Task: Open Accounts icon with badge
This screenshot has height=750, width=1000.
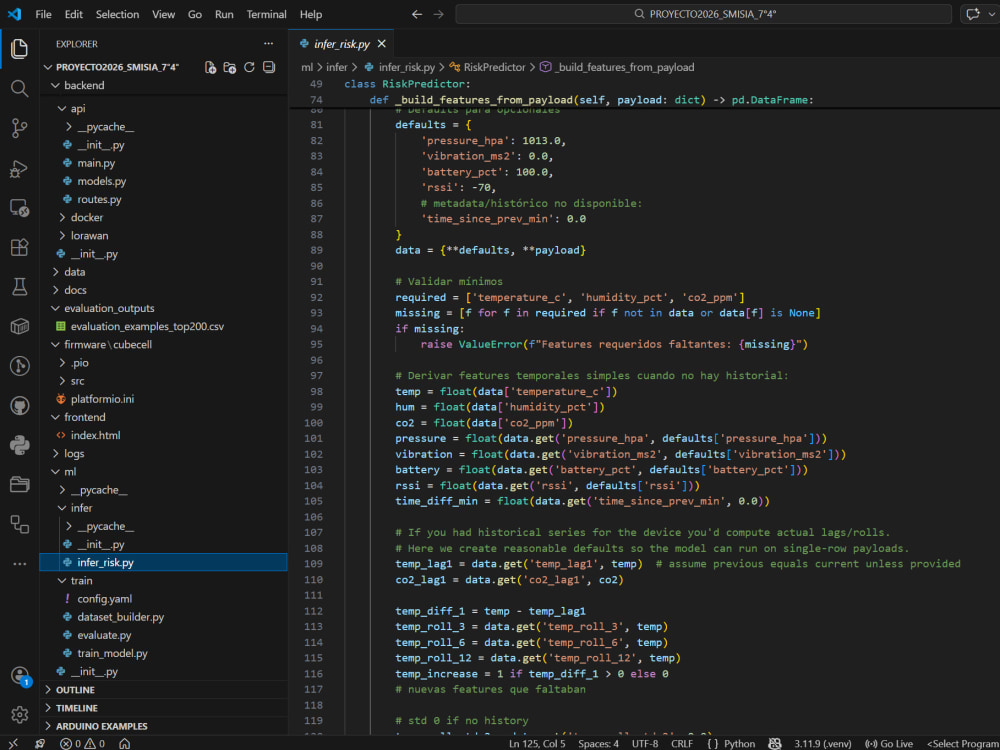Action: click(19, 676)
